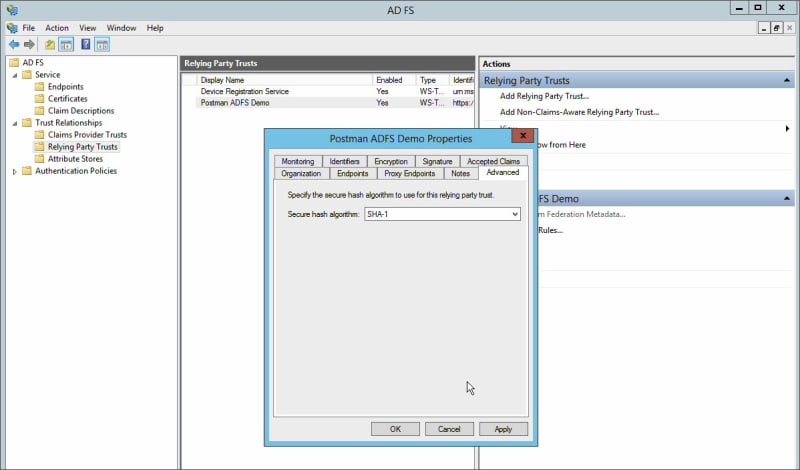Select AD FS root tree label
This screenshot has height=470, width=800.
click(33, 63)
